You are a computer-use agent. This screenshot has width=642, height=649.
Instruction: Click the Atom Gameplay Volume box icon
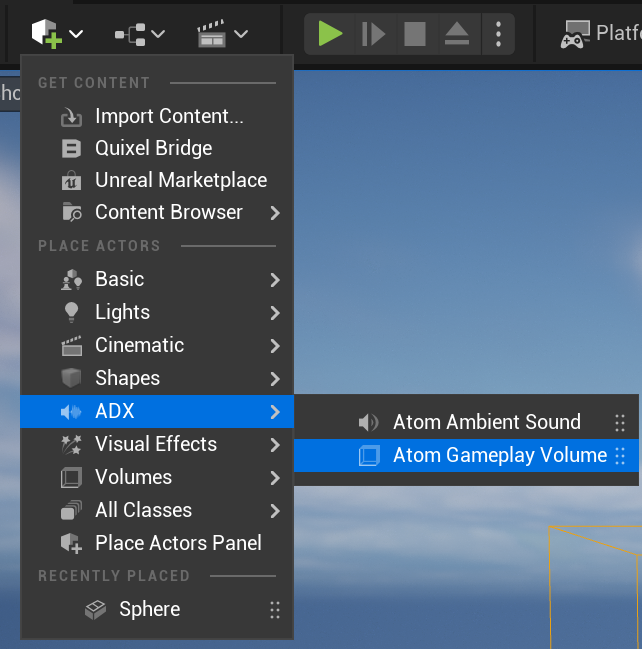click(369, 456)
